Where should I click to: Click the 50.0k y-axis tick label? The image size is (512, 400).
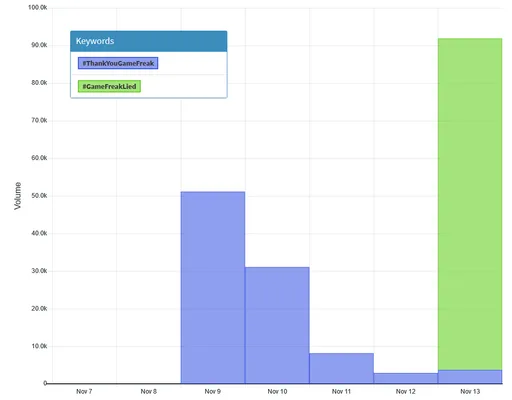click(x=39, y=196)
